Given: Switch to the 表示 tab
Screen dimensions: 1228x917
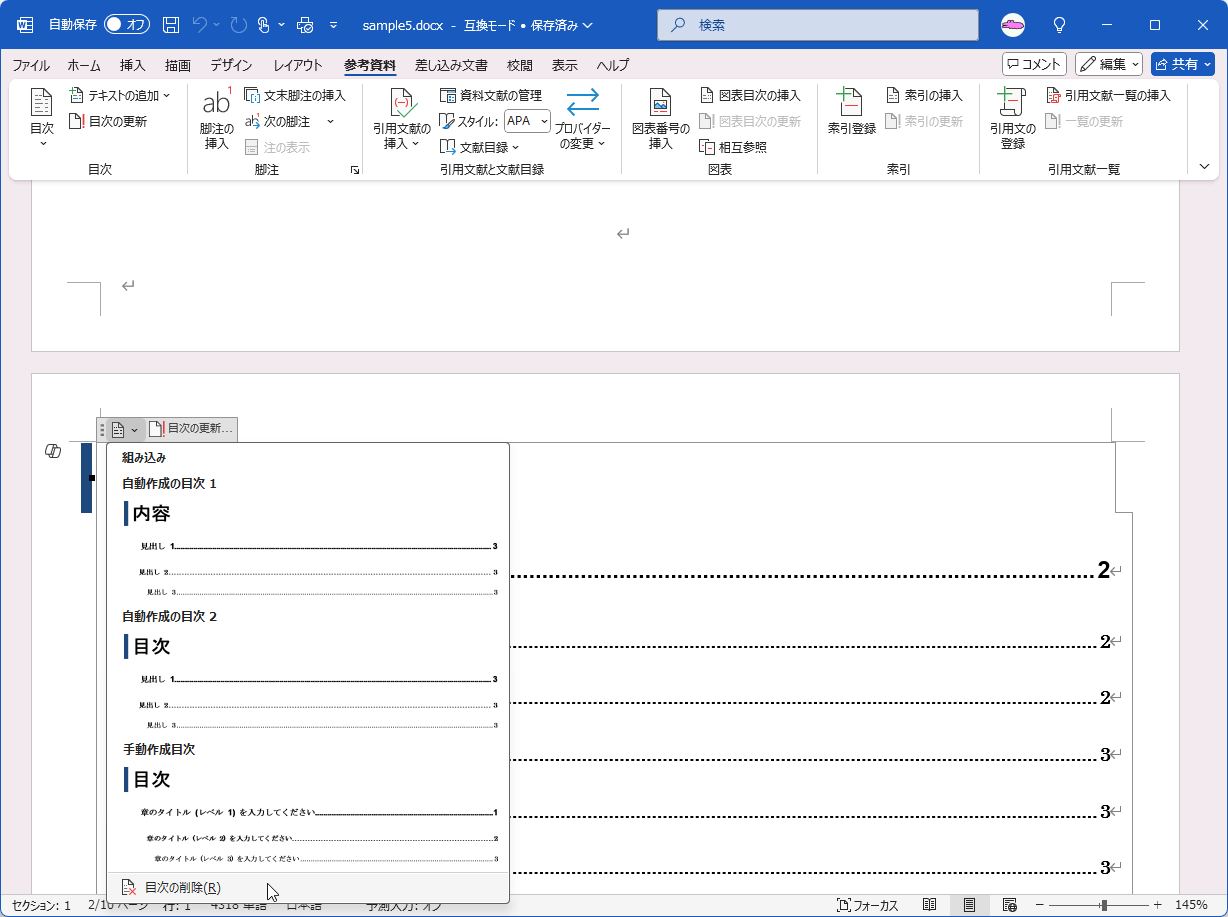Looking at the screenshot, I should [x=564, y=65].
